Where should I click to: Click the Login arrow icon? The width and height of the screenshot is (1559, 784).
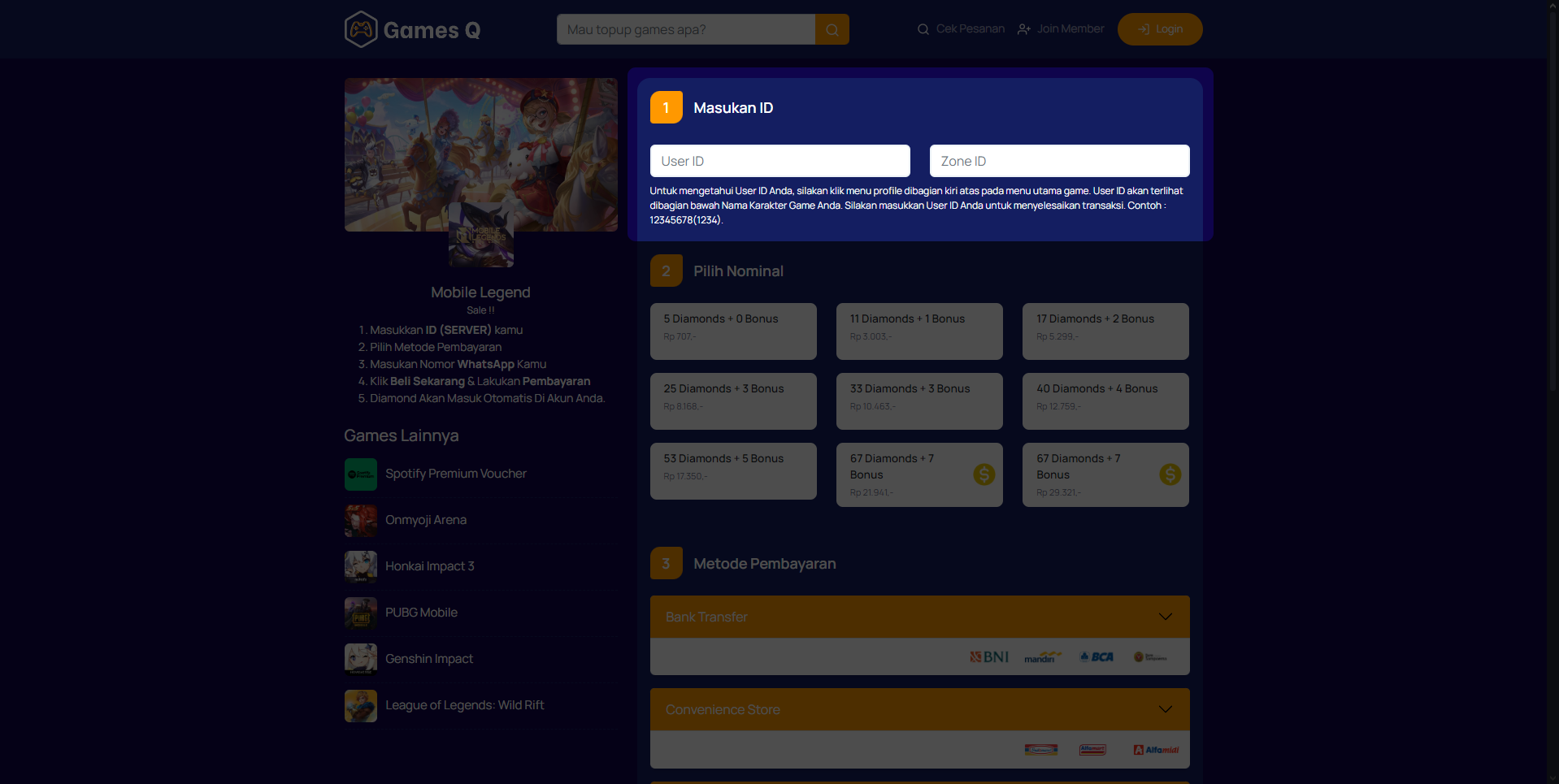tap(1144, 29)
